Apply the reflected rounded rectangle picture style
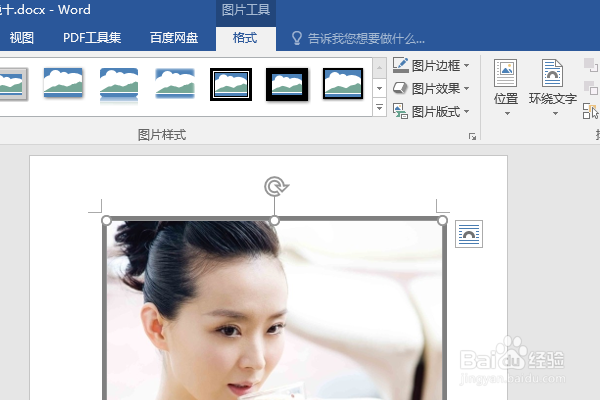The height and width of the screenshot is (400, 600). [x=119, y=85]
